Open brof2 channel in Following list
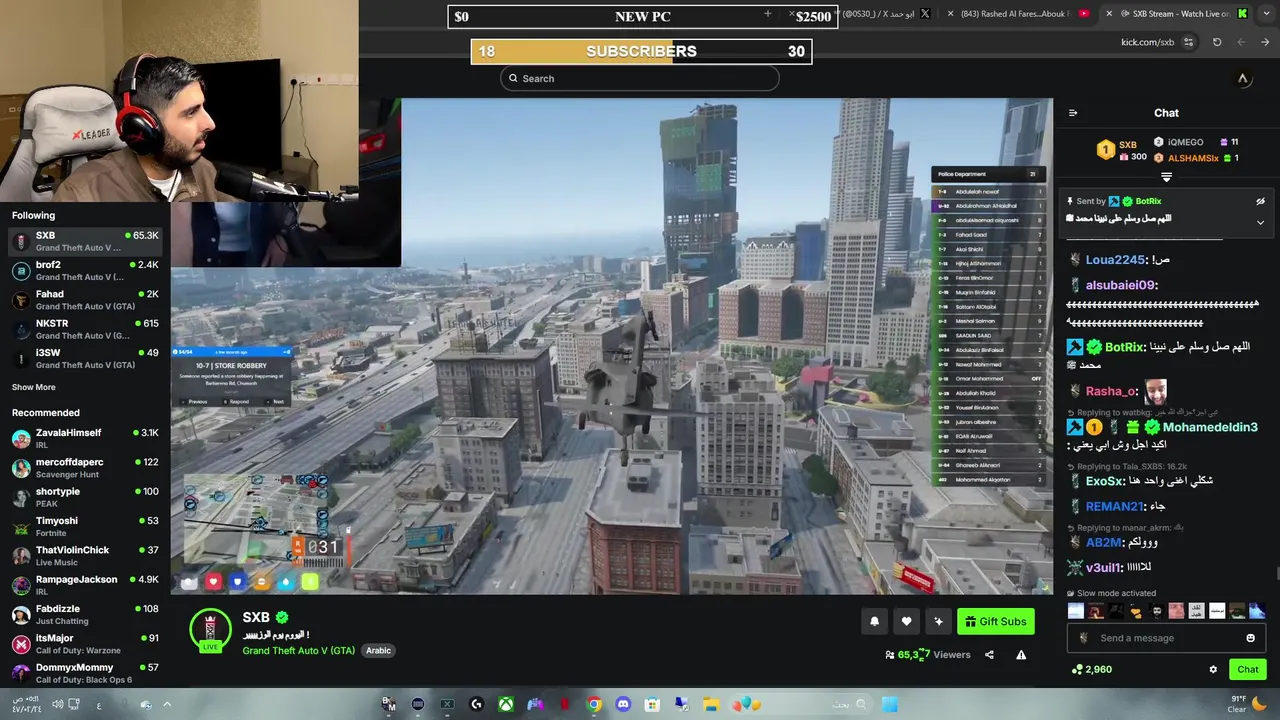The width and height of the screenshot is (1280, 720). pyautogui.click(x=85, y=270)
